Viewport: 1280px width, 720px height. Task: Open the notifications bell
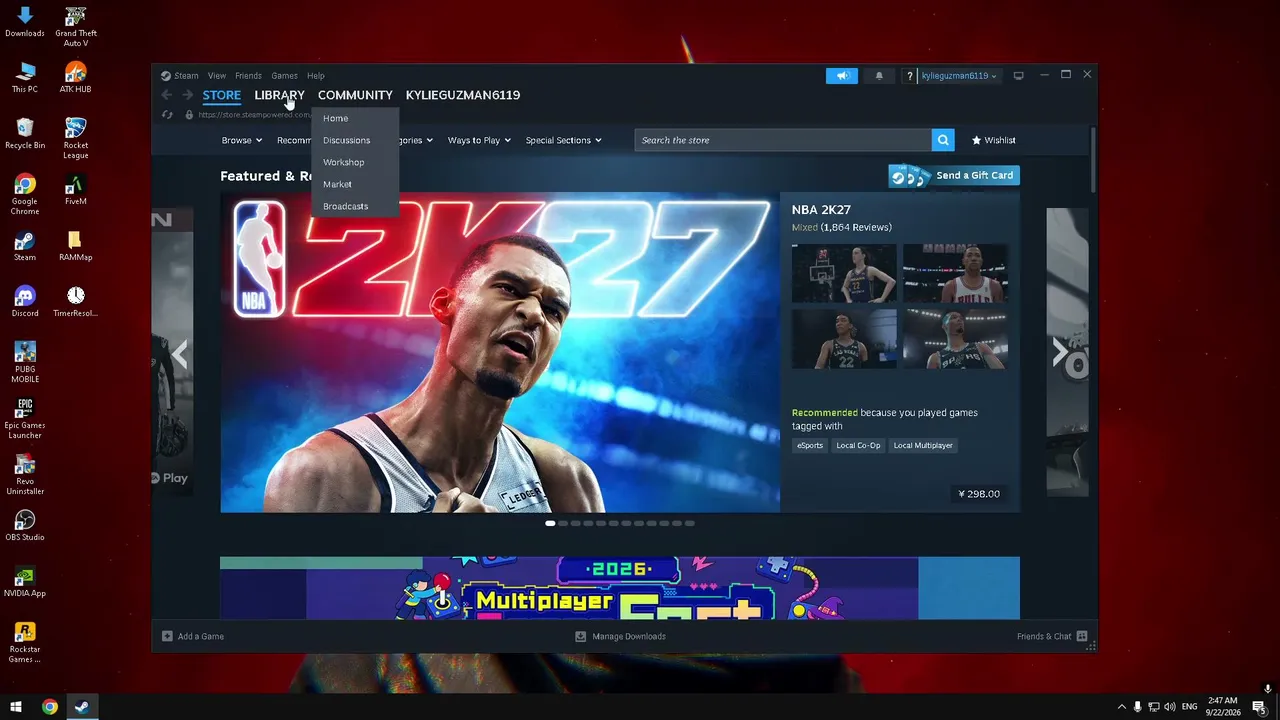pos(879,76)
